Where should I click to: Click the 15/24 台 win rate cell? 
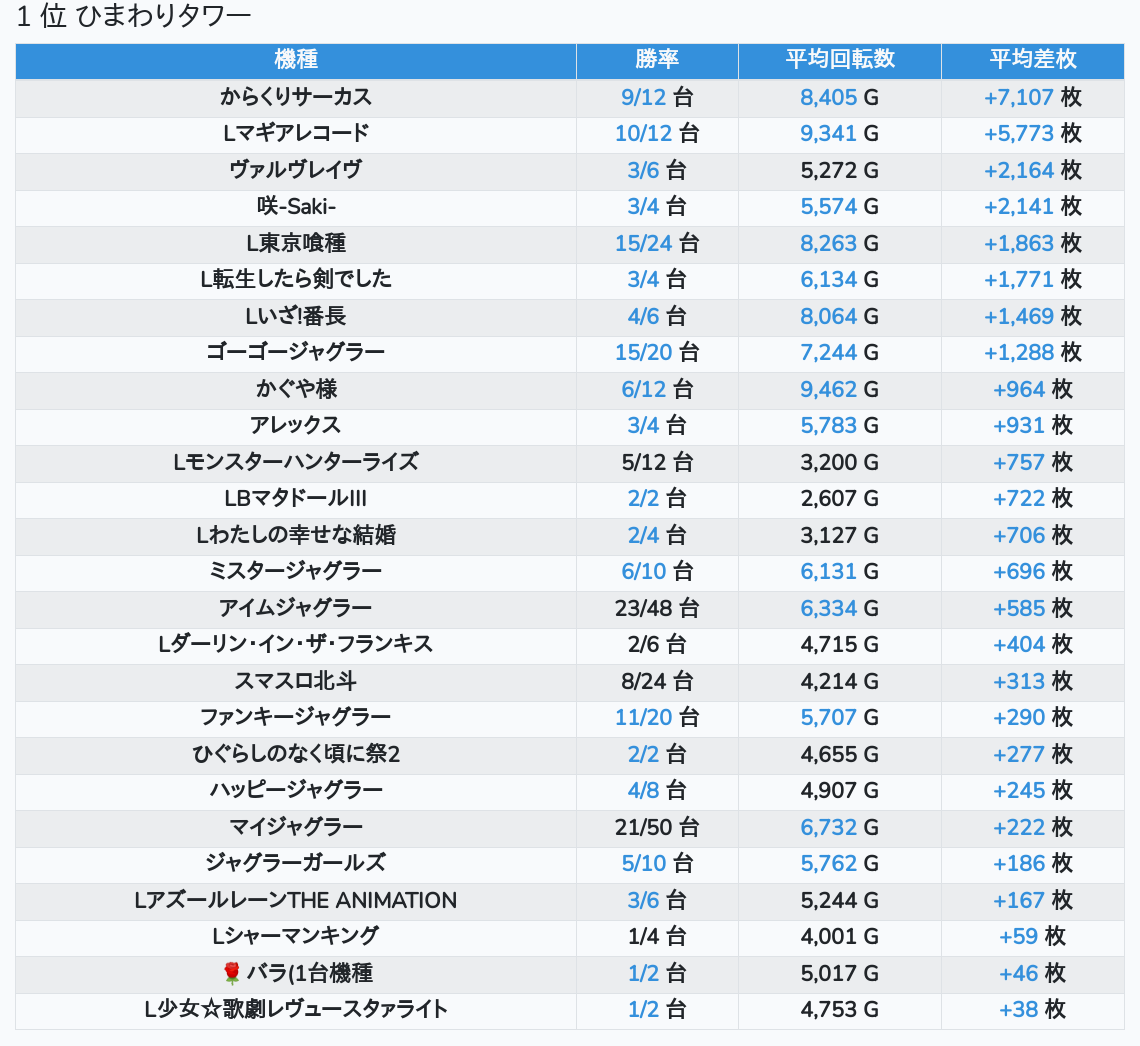(657, 244)
